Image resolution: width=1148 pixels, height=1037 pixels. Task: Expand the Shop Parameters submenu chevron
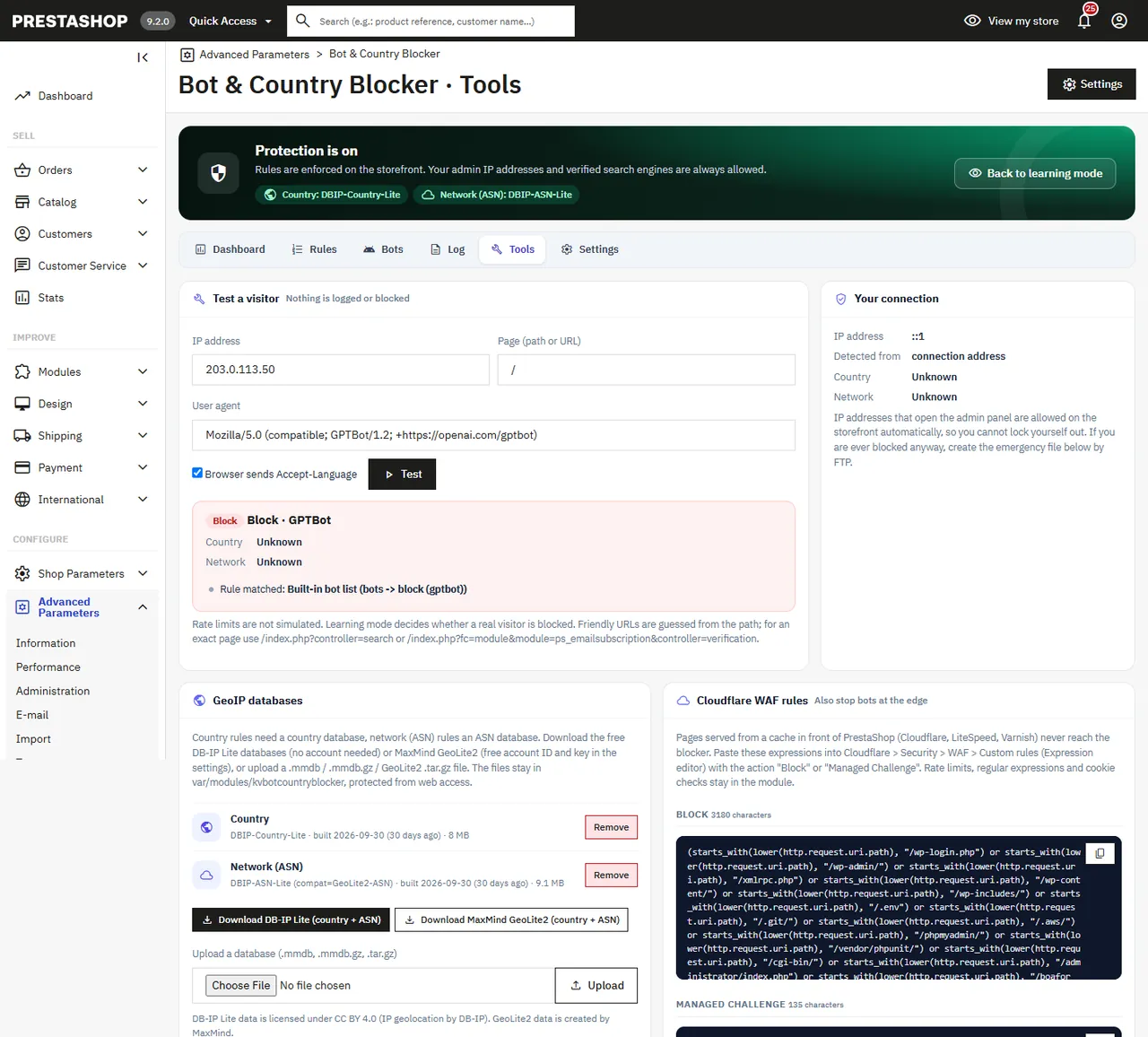pos(143,573)
